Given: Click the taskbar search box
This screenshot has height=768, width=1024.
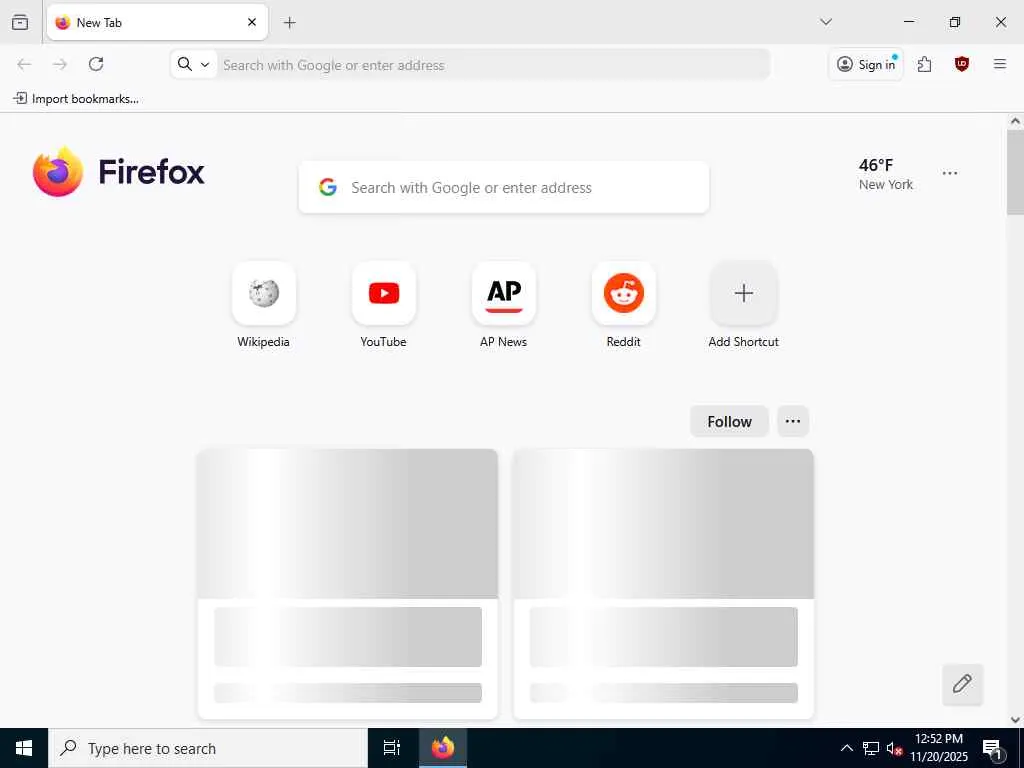Looking at the screenshot, I should [x=208, y=748].
